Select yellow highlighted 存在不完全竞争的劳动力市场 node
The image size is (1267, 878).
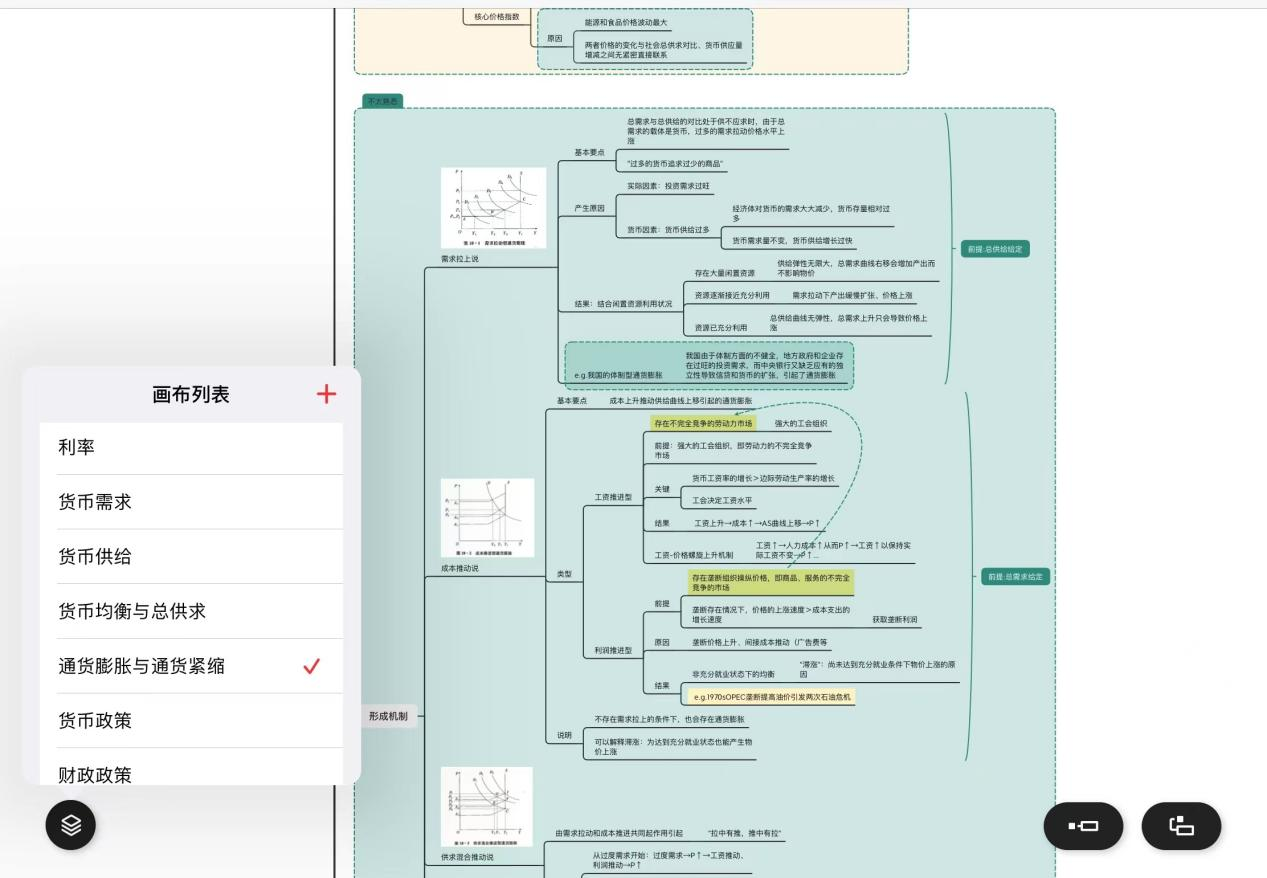pyautogui.click(x=703, y=423)
